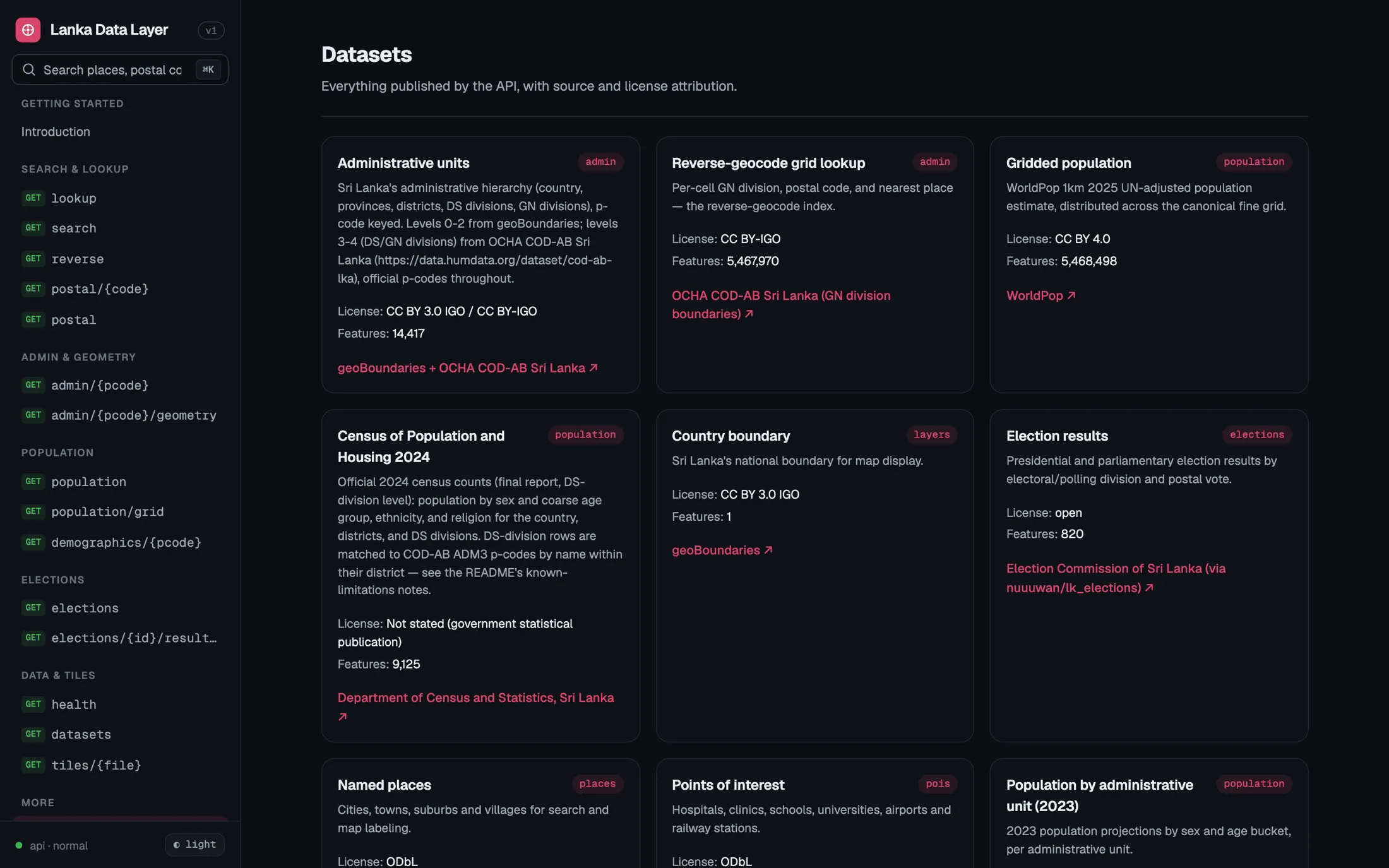
Task: Open the postal/{code} endpoint
Action: 120,289
